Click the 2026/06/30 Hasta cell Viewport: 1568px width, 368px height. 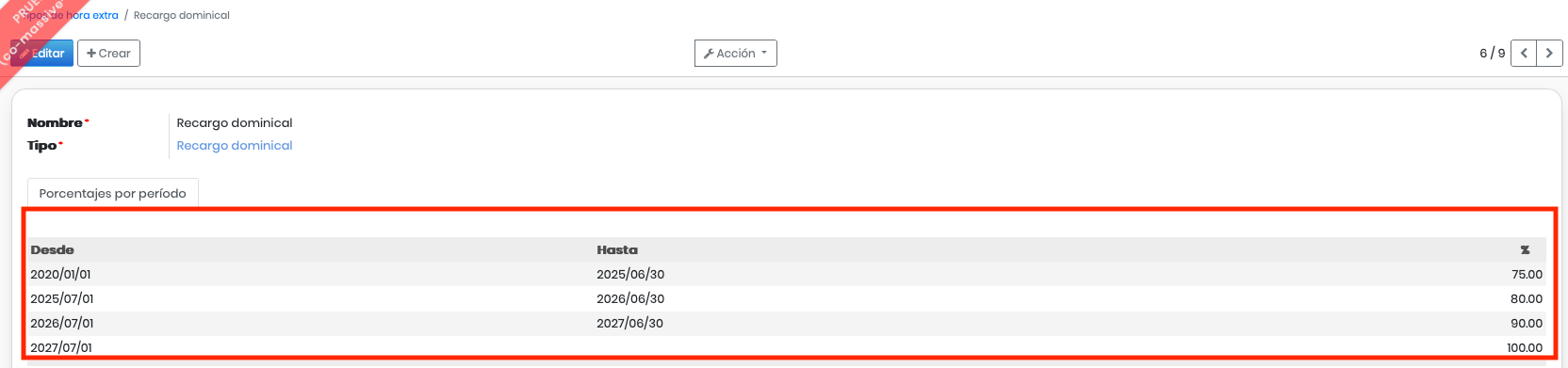pos(630,298)
